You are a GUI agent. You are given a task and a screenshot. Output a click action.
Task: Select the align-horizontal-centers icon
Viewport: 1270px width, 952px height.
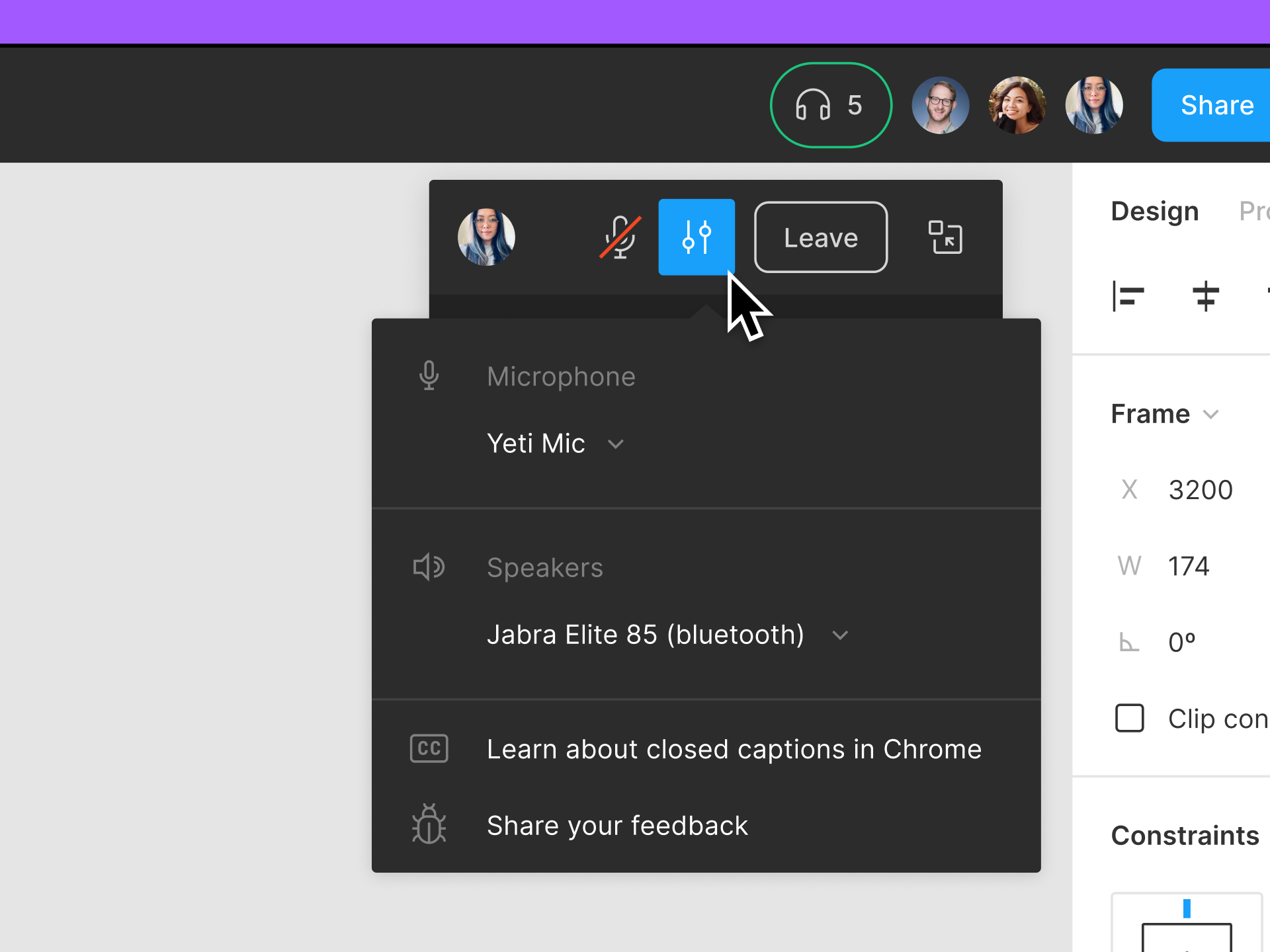[1205, 297]
